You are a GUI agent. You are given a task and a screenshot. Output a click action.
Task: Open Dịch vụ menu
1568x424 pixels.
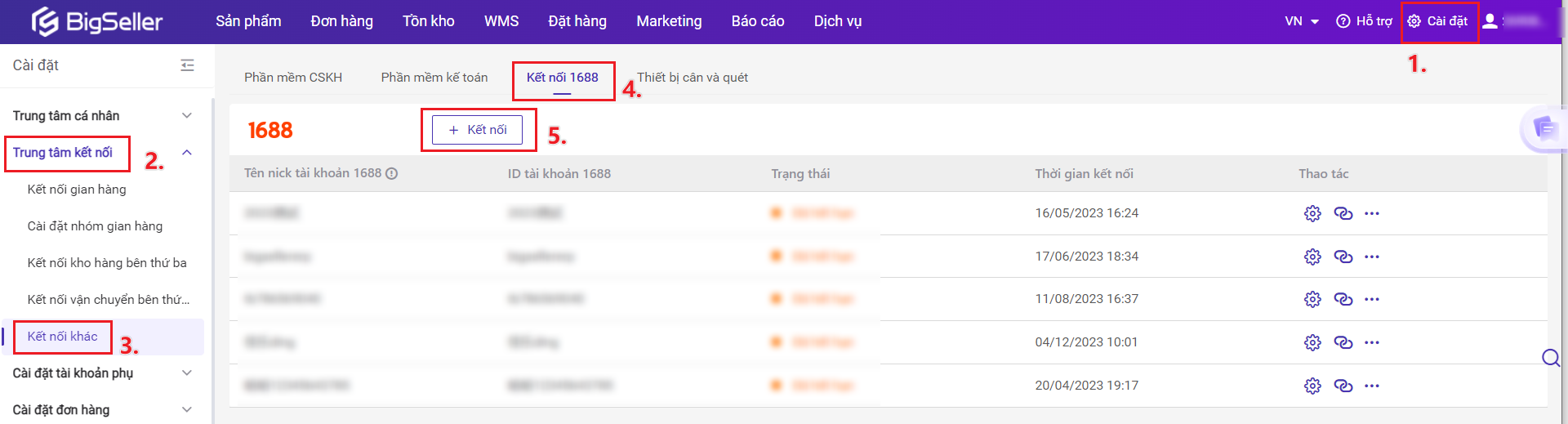pos(838,21)
